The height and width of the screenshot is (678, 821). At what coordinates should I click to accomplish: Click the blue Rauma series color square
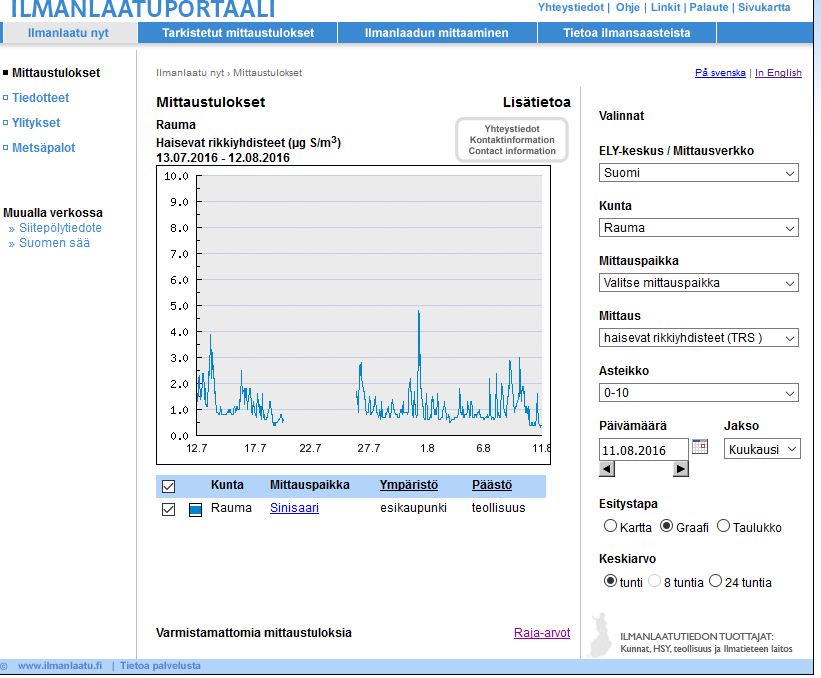tap(195, 509)
